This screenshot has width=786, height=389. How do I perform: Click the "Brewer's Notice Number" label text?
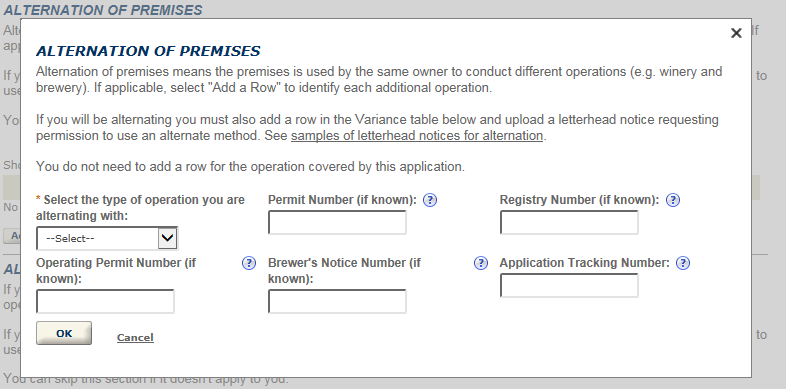tap(344, 271)
